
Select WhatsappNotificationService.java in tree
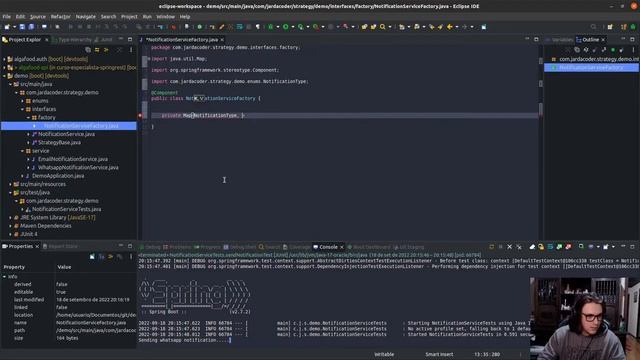(78, 168)
